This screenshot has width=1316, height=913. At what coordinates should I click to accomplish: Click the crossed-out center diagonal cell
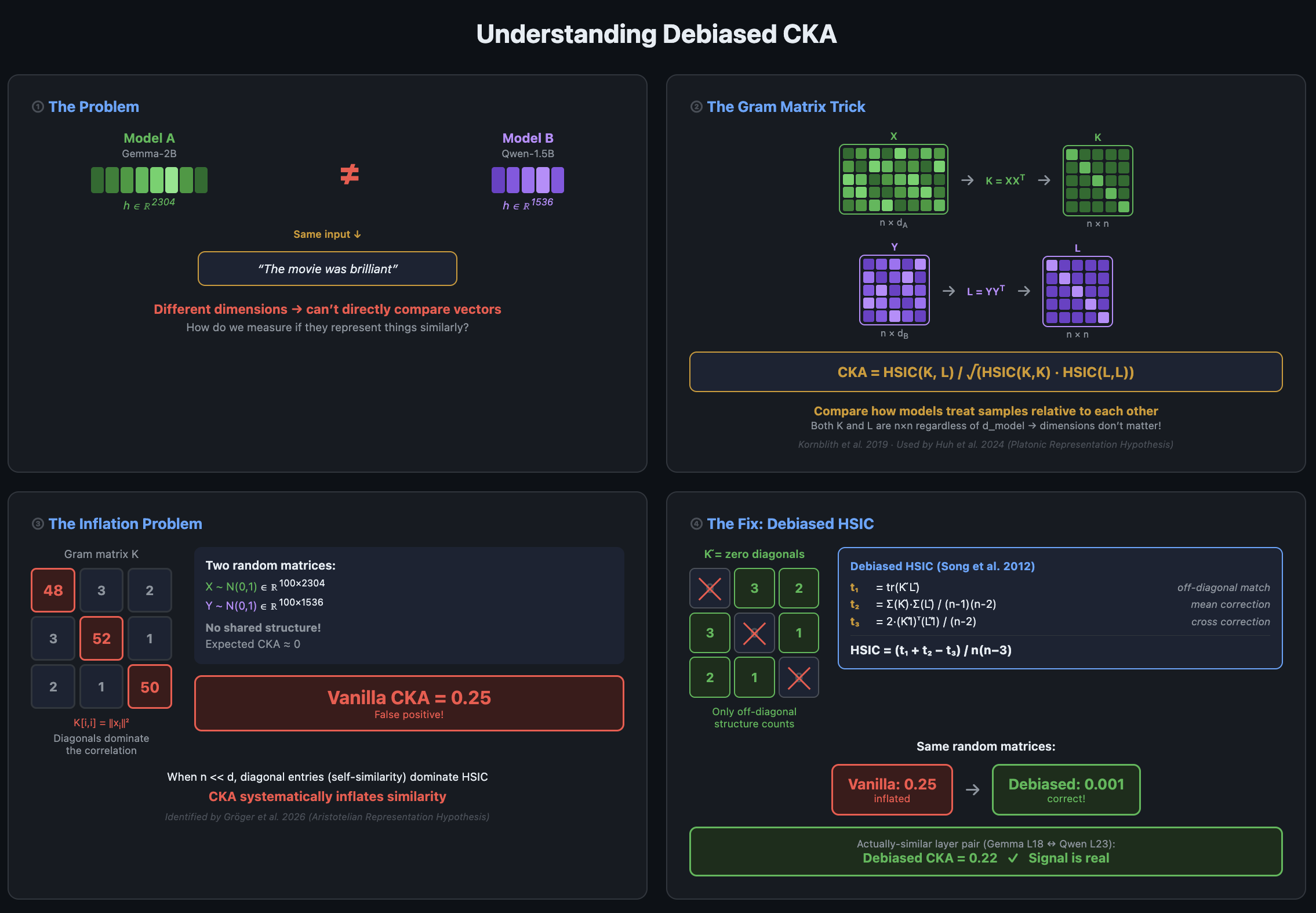click(754, 633)
